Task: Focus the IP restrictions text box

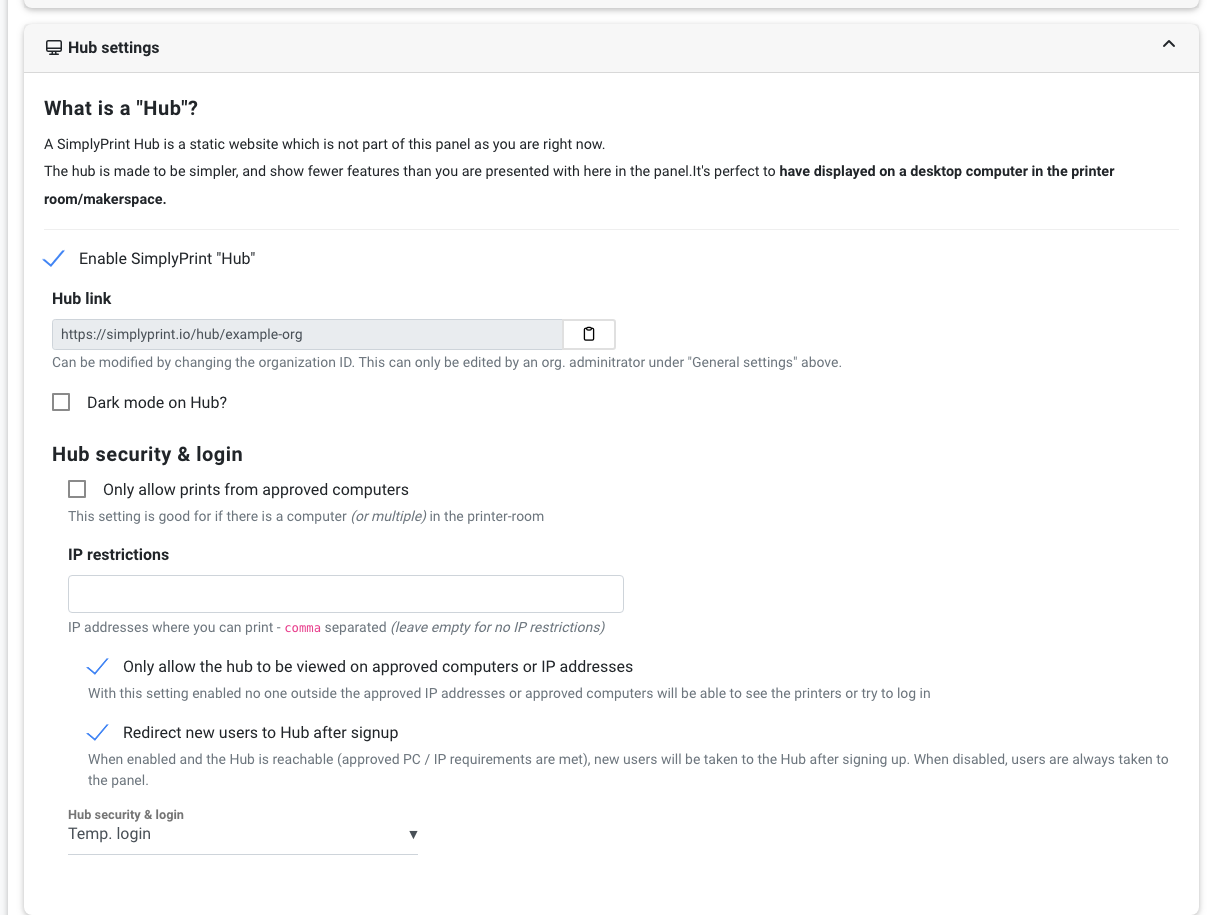Action: [346, 594]
